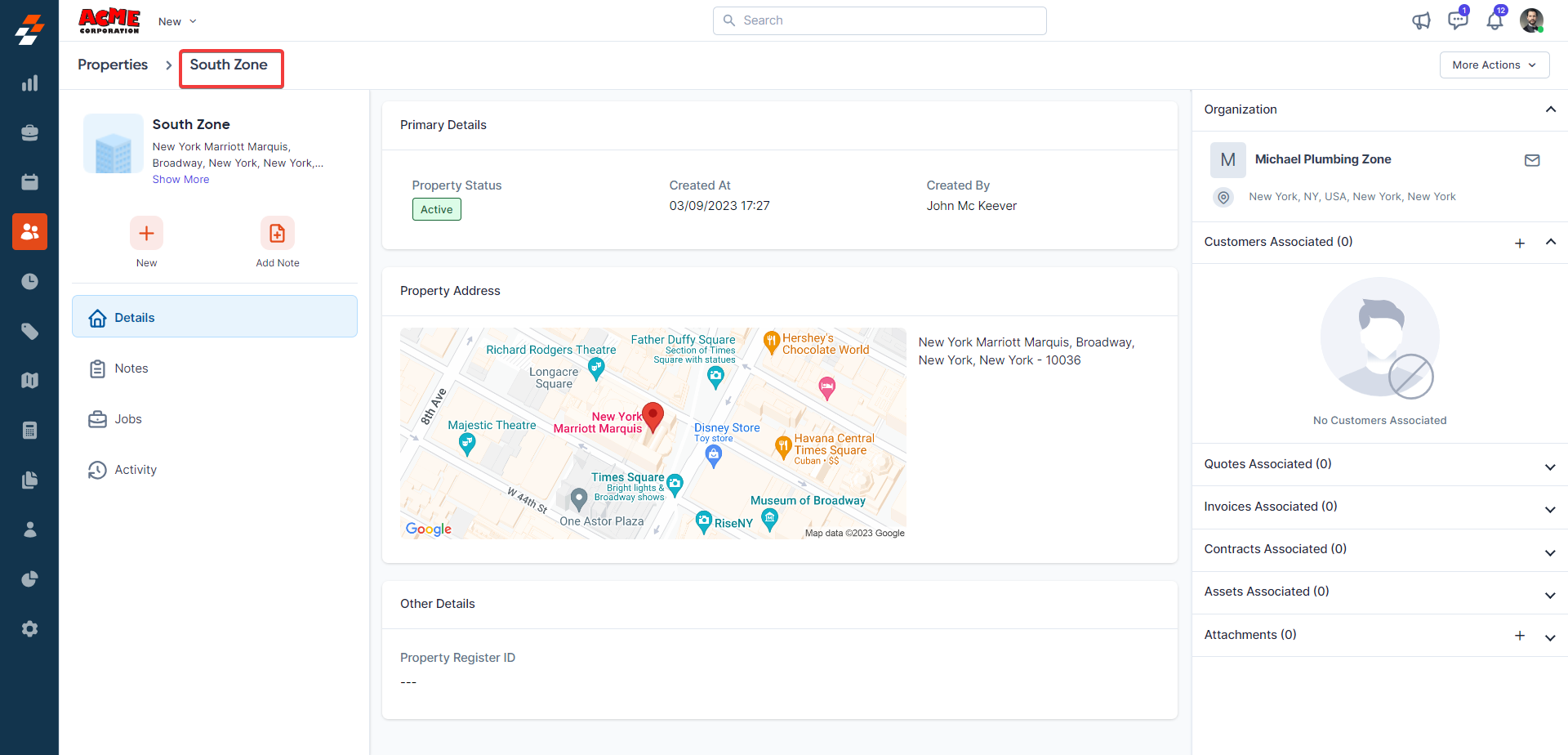This screenshot has width=1568, height=755.
Task: Select the highlighted customers icon in sidebar
Action: click(29, 232)
